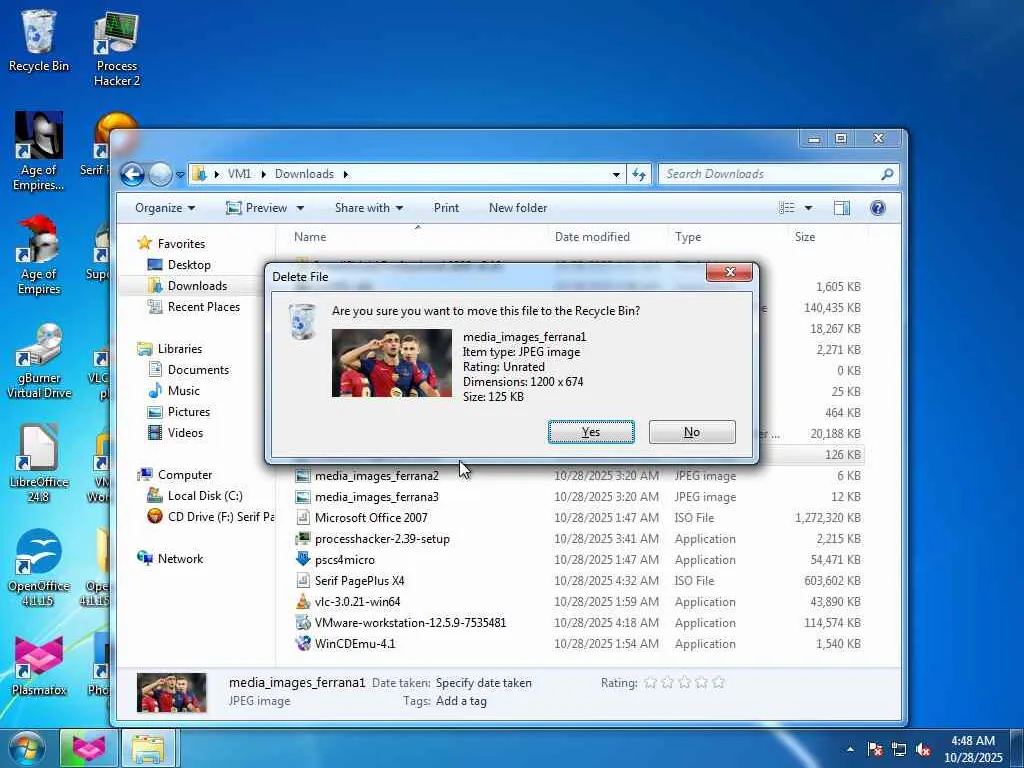1024x768 pixels.
Task: Open the Documents library
Action: (189, 370)
